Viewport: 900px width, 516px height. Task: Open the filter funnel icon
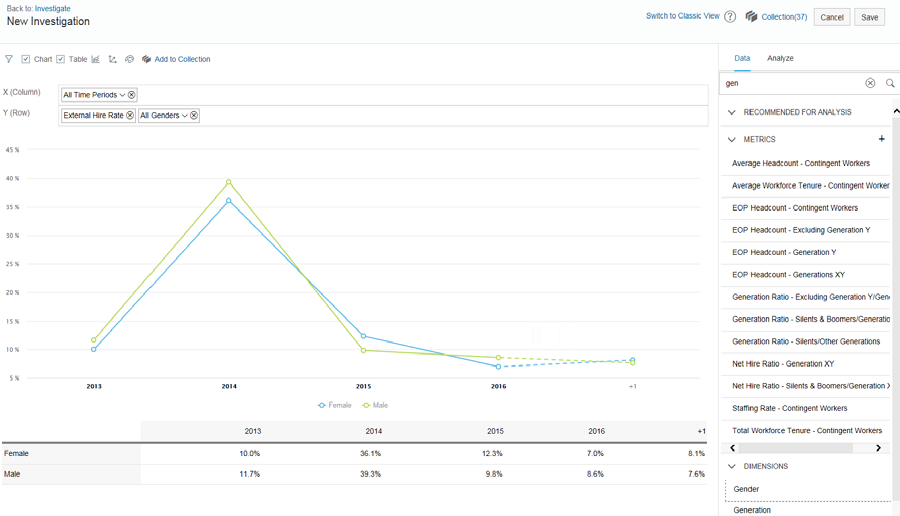pyautogui.click(x=9, y=59)
